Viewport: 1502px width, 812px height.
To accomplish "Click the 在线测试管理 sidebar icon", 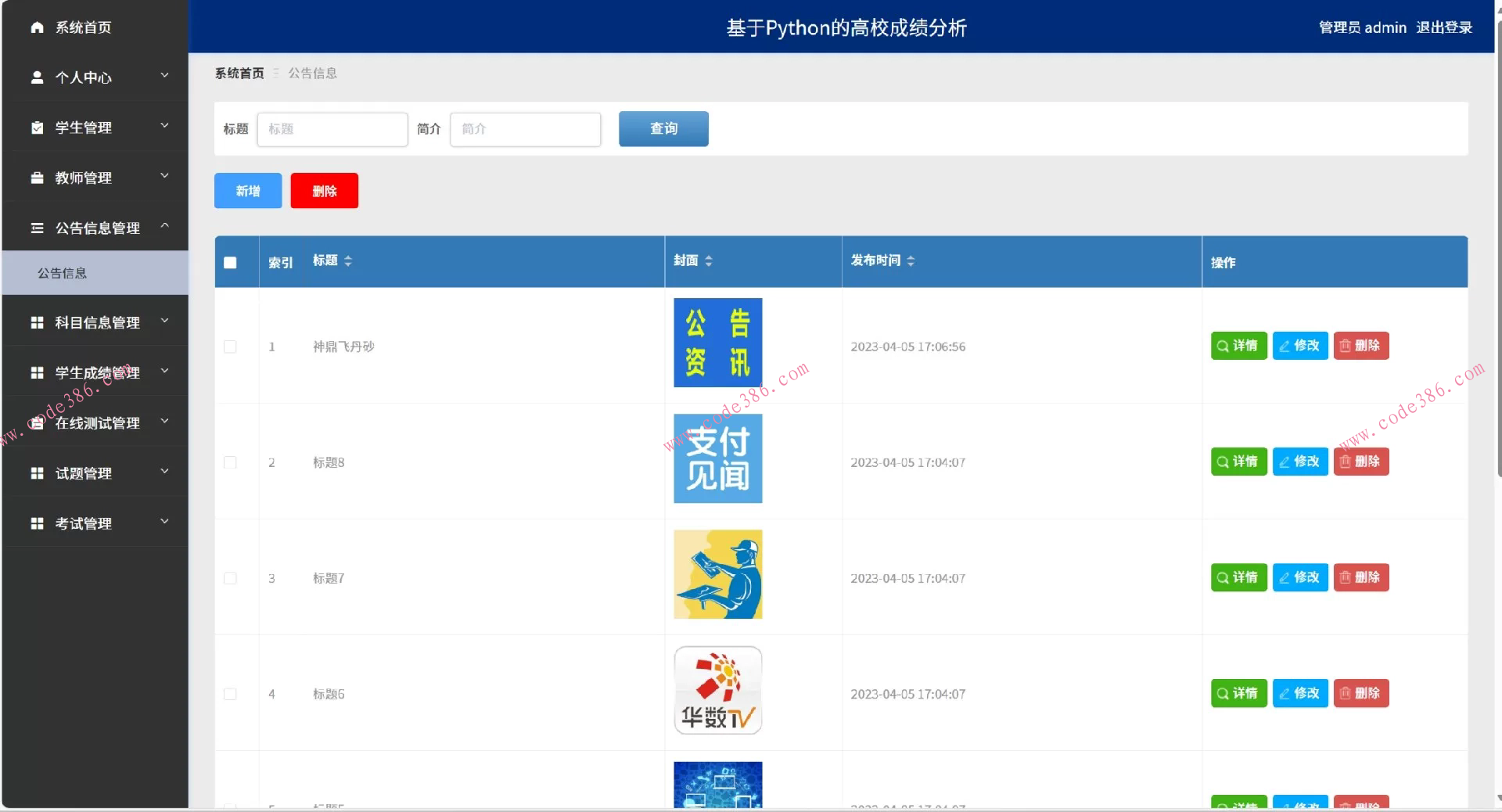I will click(37, 422).
